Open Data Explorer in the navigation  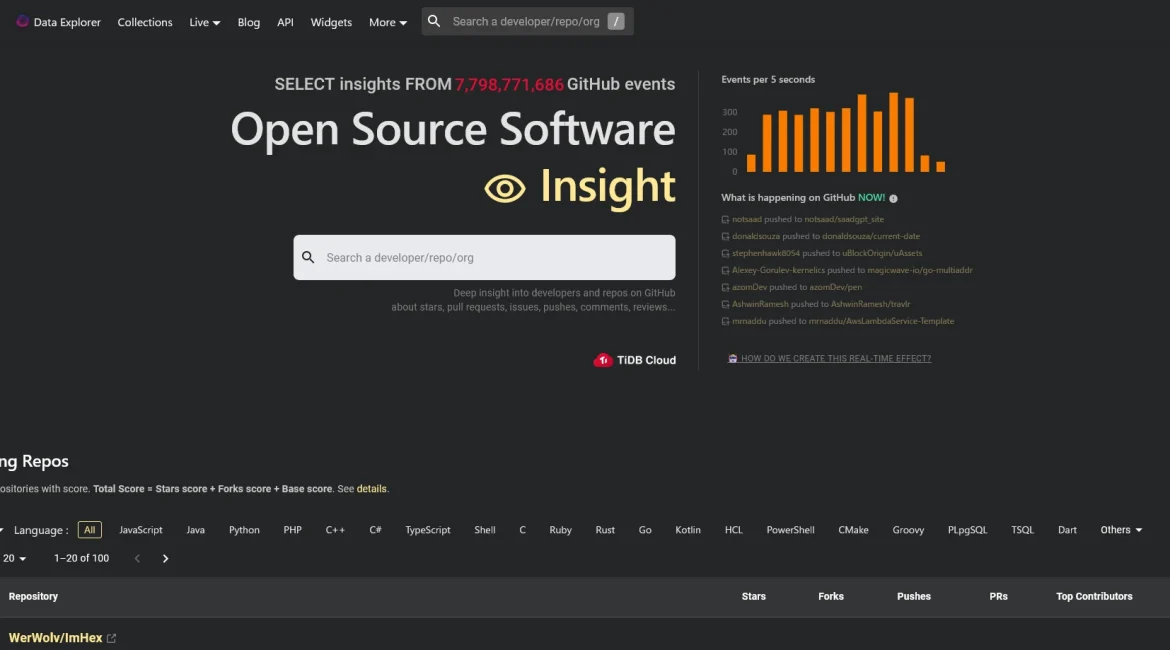[67, 22]
